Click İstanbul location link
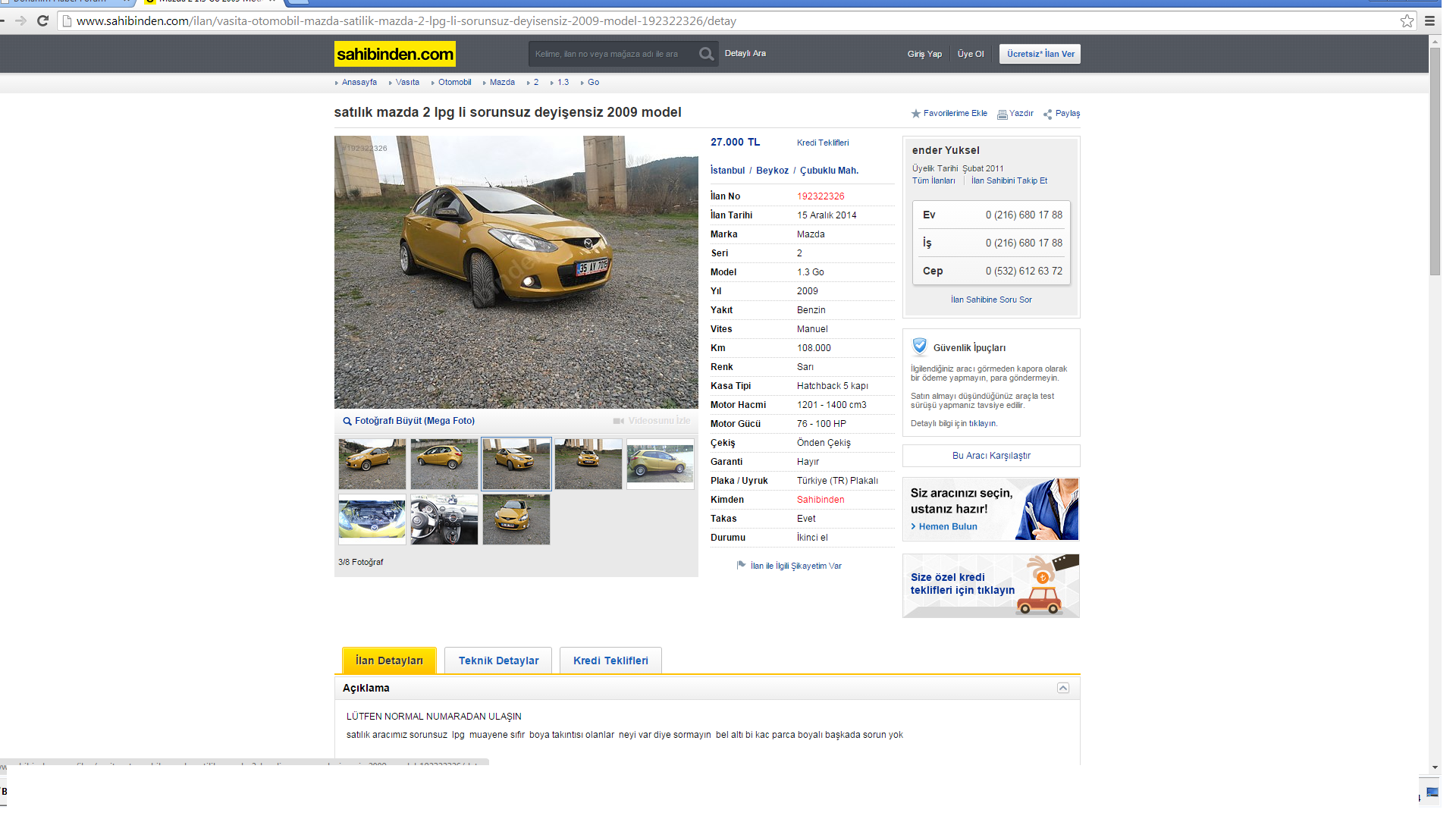 [727, 171]
